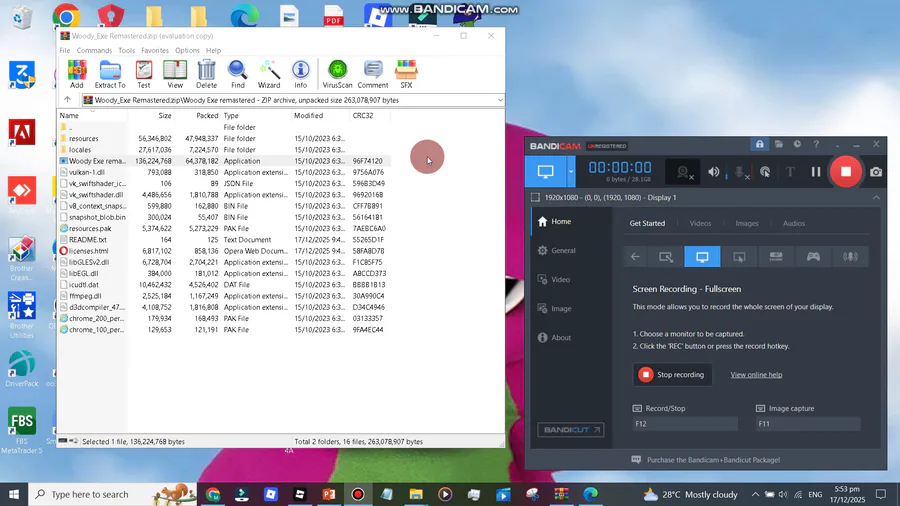The image size is (900, 506).
Task: Open Bandicam output folder icon
Action: pyautogui.click(x=778, y=145)
